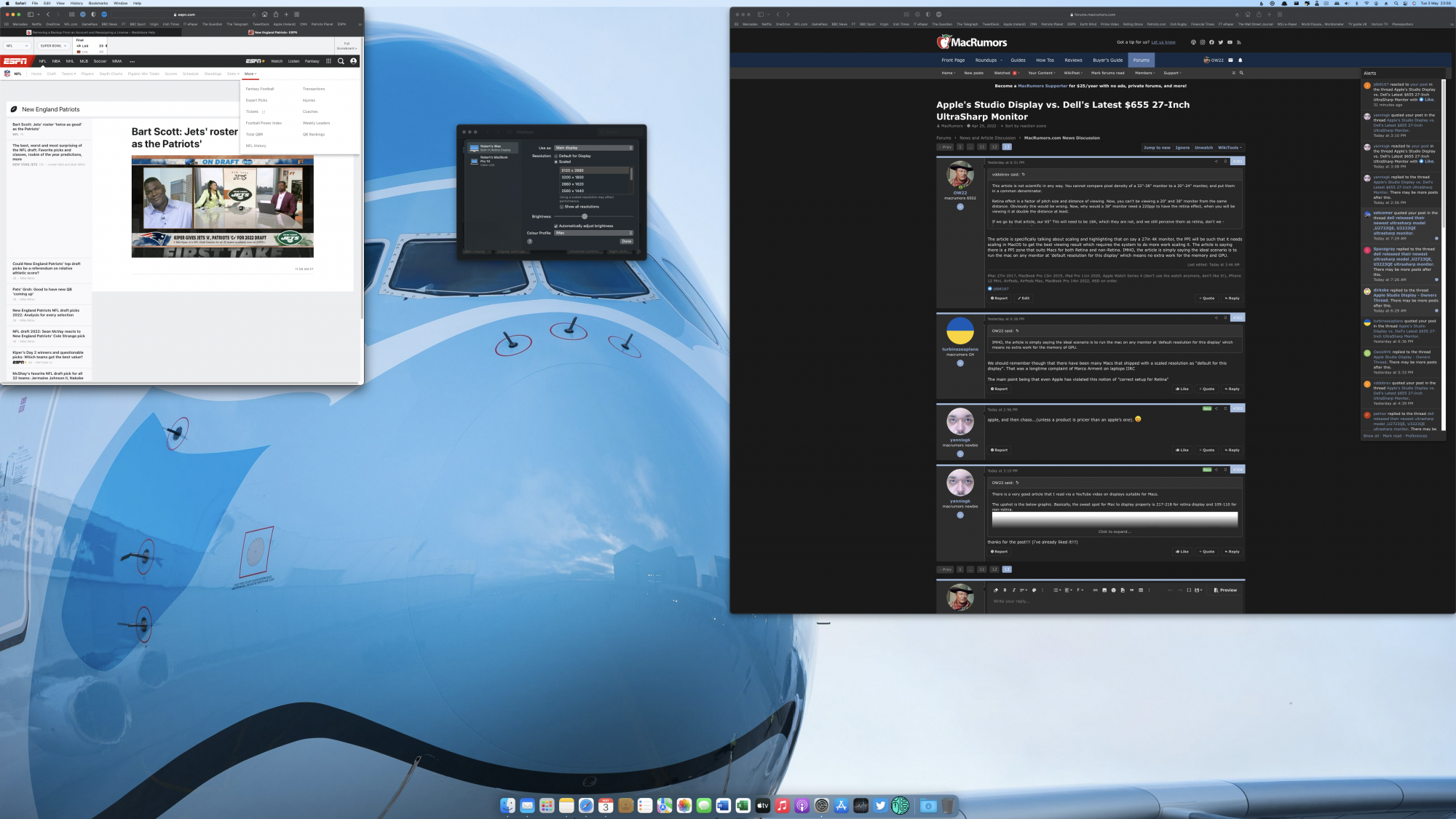Open Stocks app from the Dock

point(861,805)
